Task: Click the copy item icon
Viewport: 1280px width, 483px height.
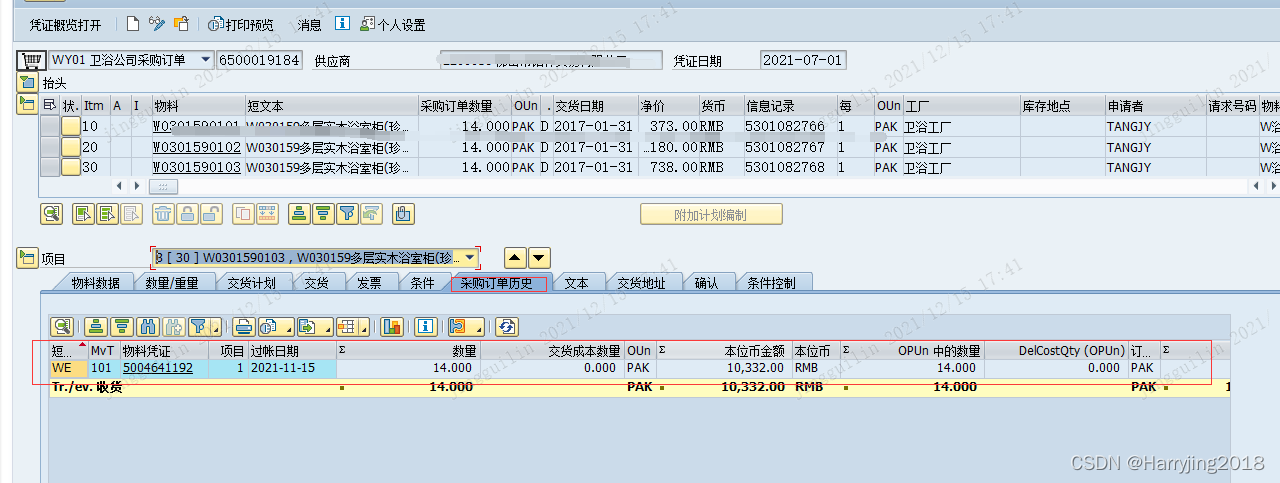Action: click(x=243, y=213)
